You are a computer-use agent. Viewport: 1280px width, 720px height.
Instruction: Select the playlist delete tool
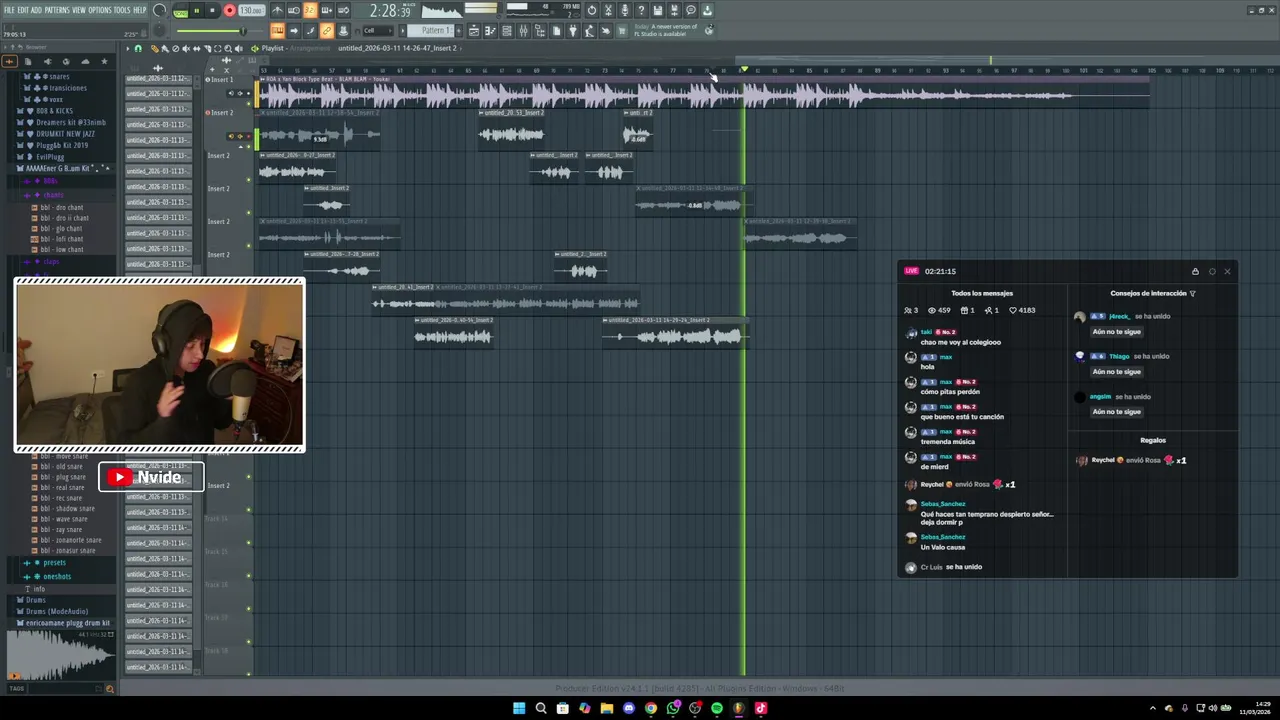pyautogui.click(x=175, y=48)
